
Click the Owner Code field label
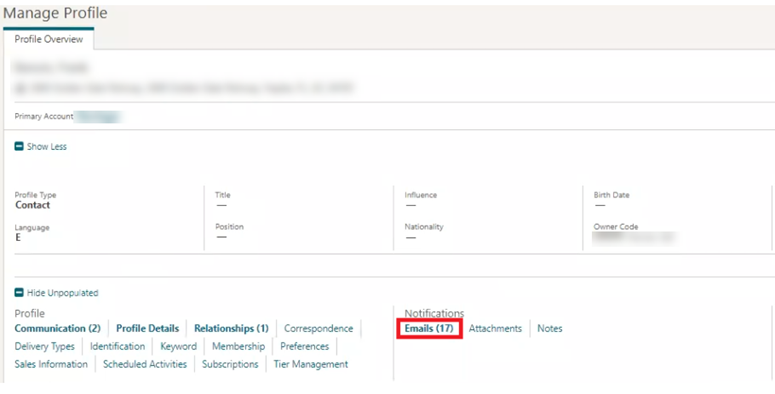tap(616, 227)
